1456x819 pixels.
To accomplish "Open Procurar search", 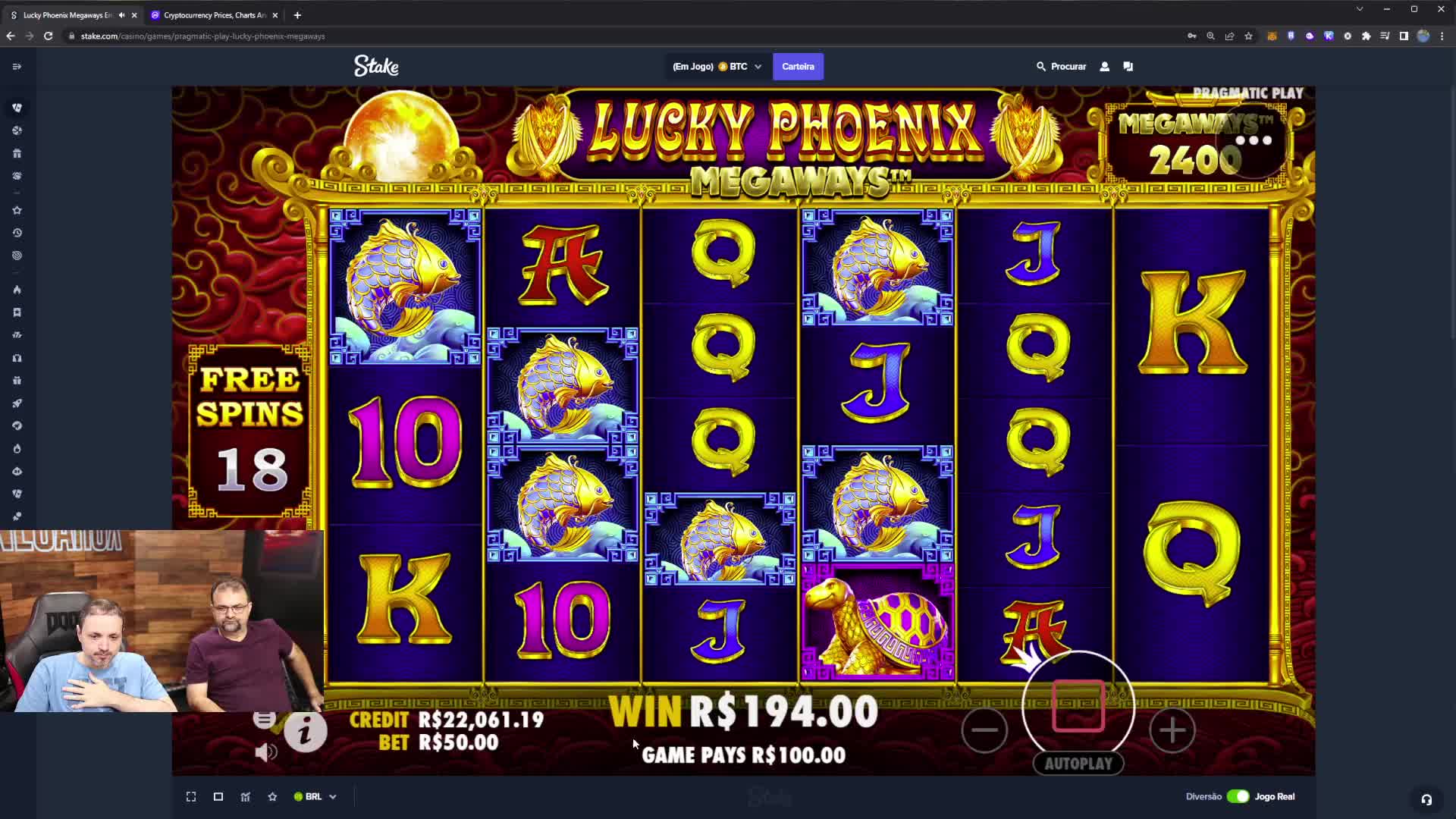I will click(1061, 67).
